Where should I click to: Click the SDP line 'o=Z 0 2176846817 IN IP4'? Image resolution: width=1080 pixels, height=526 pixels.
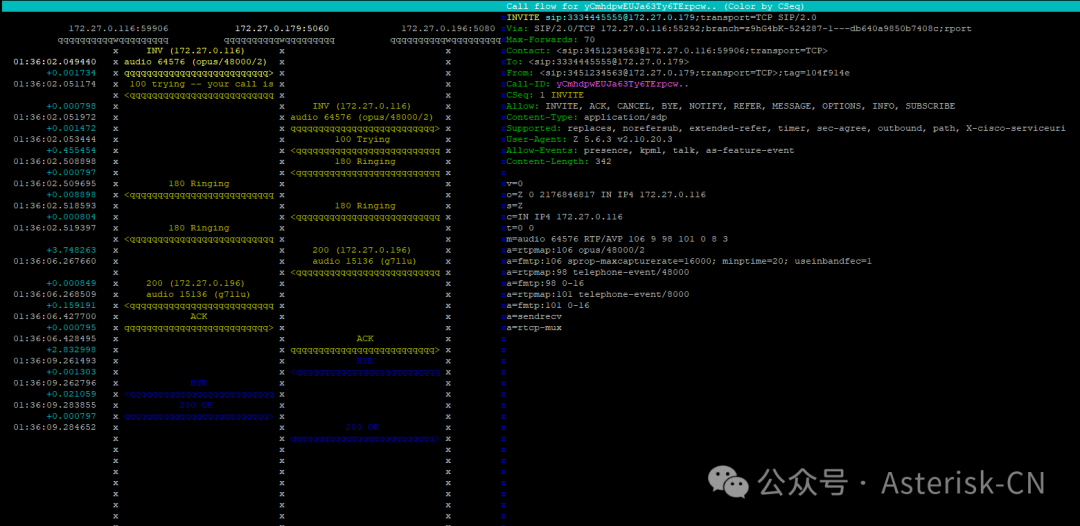(606, 196)
